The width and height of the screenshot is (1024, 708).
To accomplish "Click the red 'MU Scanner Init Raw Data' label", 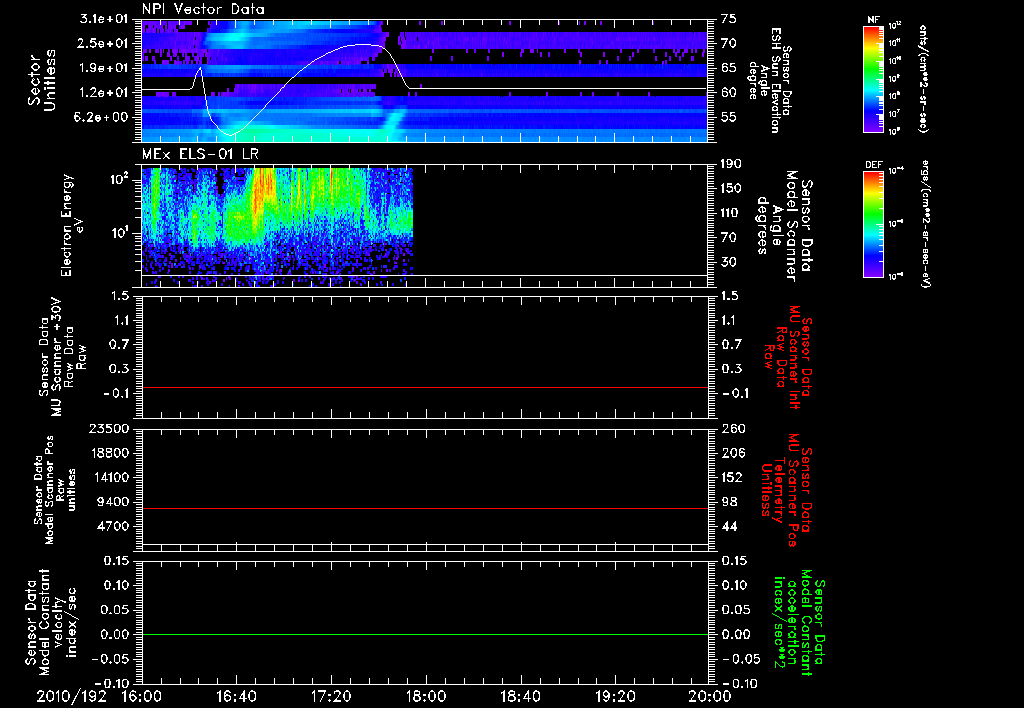I will point(788,357).
